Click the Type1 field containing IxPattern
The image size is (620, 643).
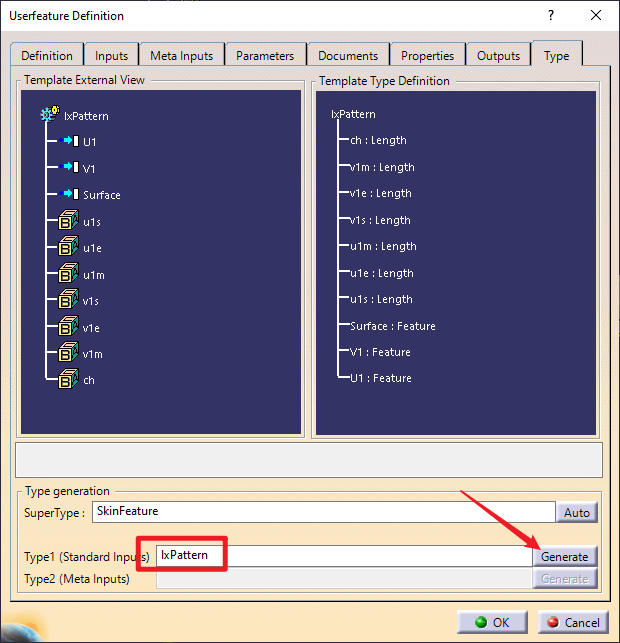coord(344,556)
